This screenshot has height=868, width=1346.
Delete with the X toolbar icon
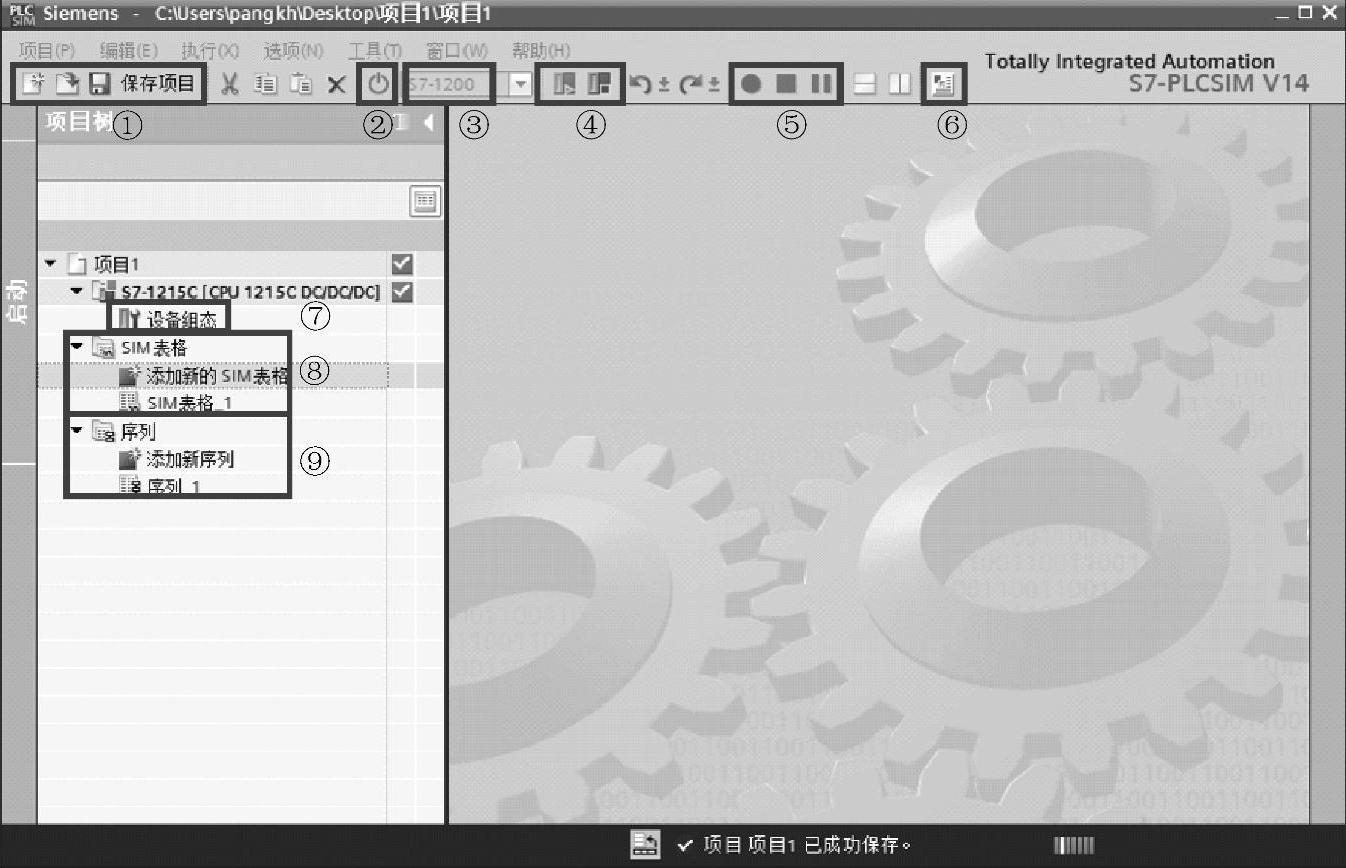click(337, 85)
